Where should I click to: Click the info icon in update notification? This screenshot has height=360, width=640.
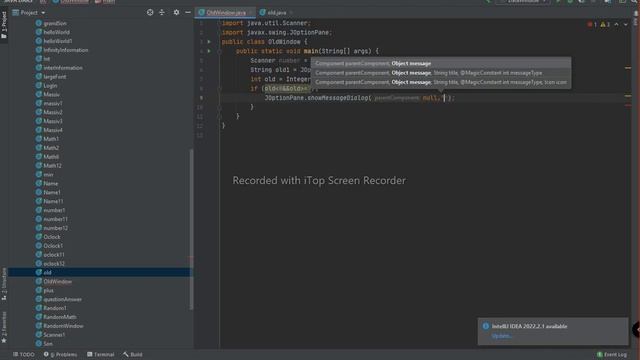click(x=485, y=326)
